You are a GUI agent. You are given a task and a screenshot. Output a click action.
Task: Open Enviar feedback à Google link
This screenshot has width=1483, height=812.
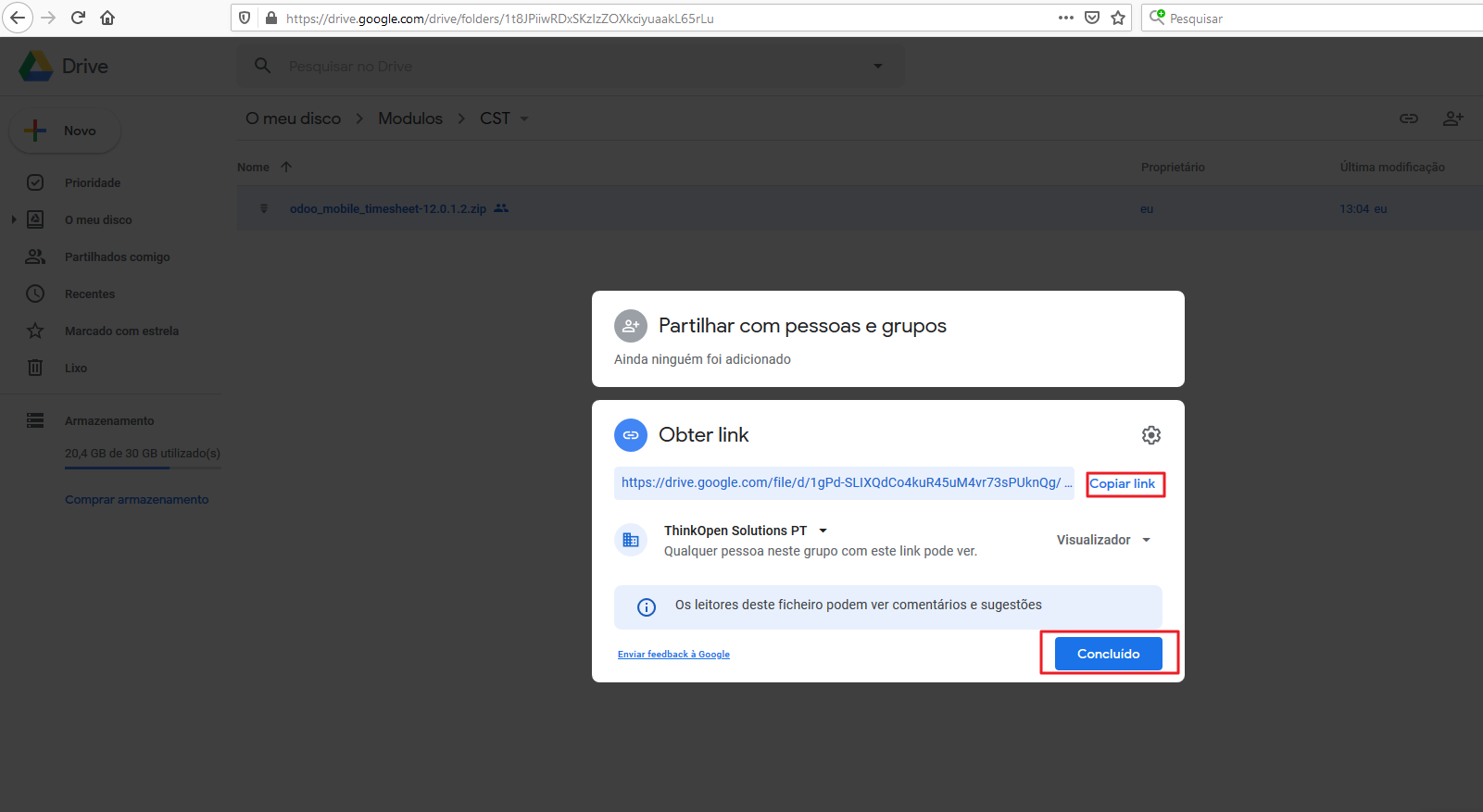pos(673,655)
